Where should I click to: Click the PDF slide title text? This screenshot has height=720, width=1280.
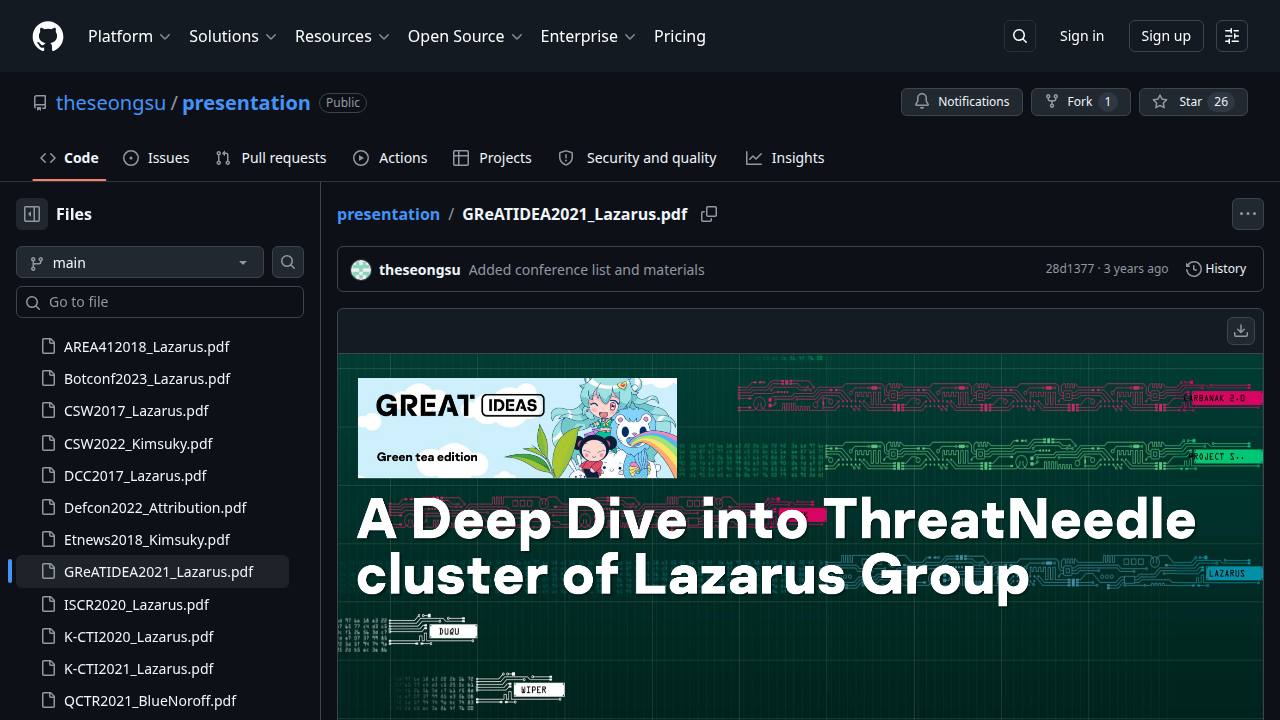[776, 547]
